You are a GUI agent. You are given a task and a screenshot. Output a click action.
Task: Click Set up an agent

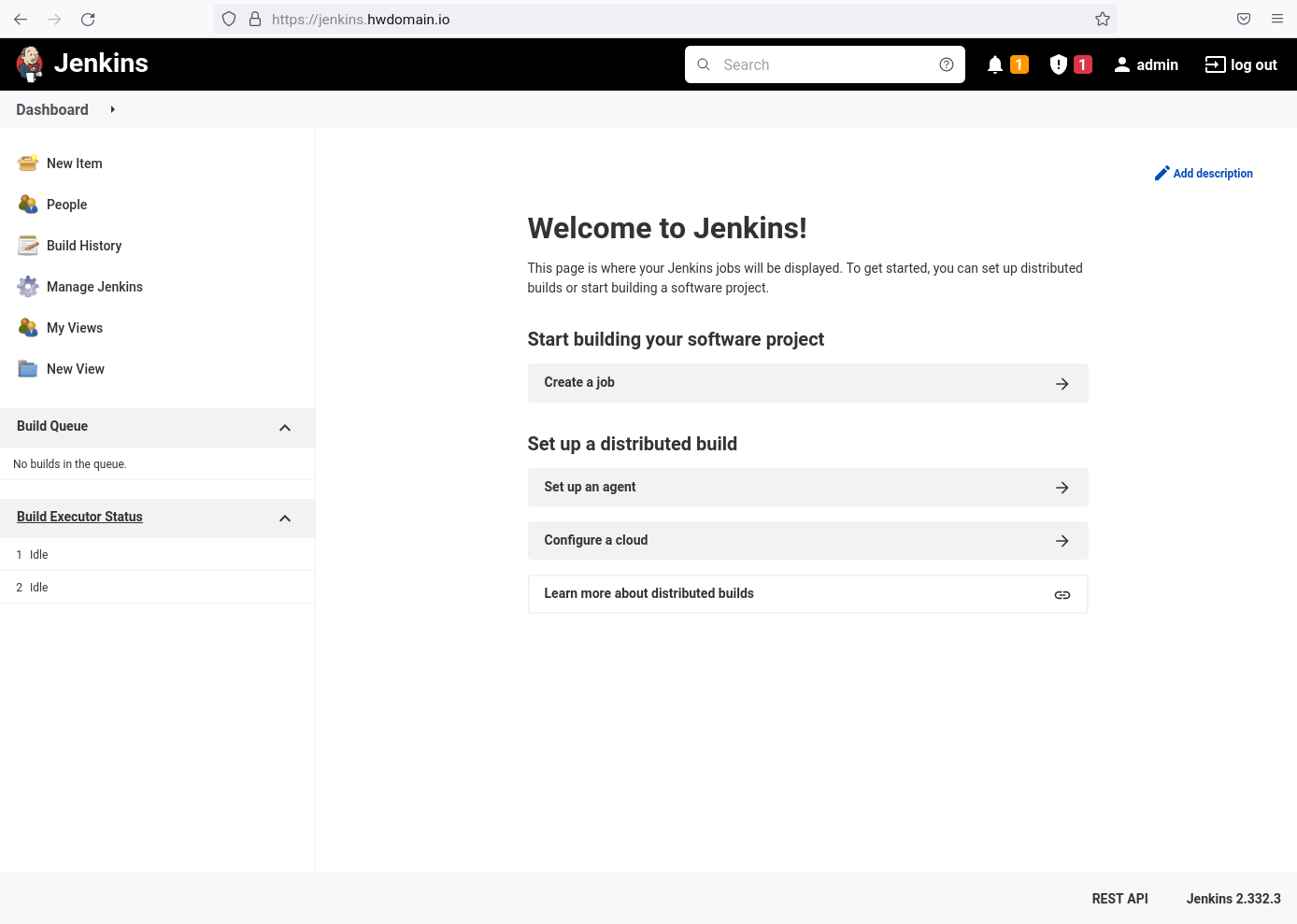pos(807,487)
